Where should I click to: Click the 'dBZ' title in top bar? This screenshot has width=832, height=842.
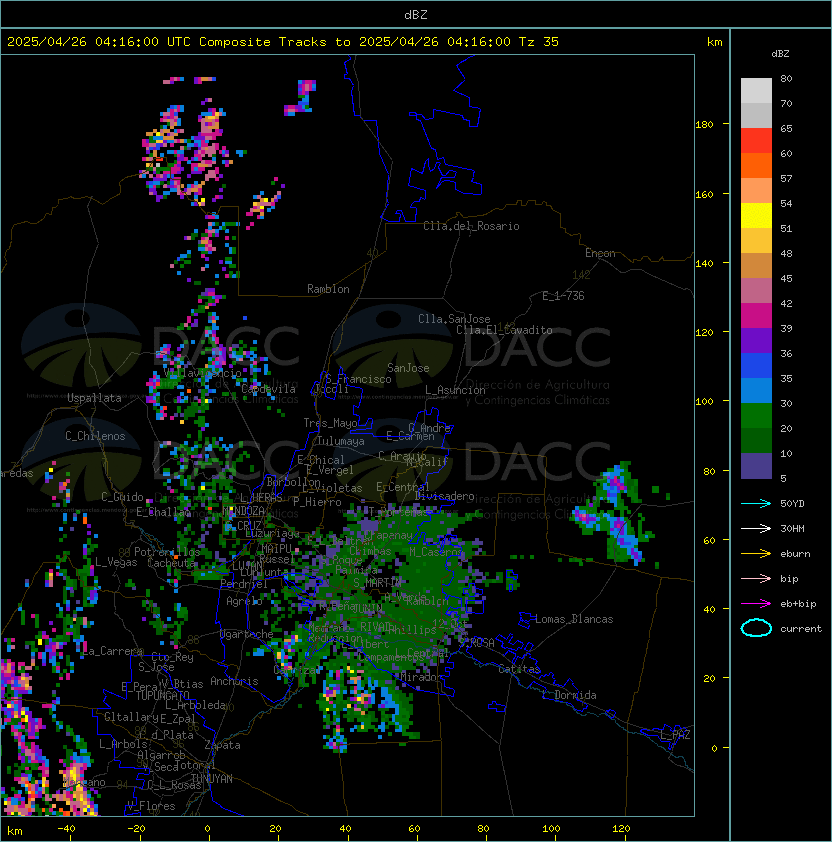click(x=416, y=15)
